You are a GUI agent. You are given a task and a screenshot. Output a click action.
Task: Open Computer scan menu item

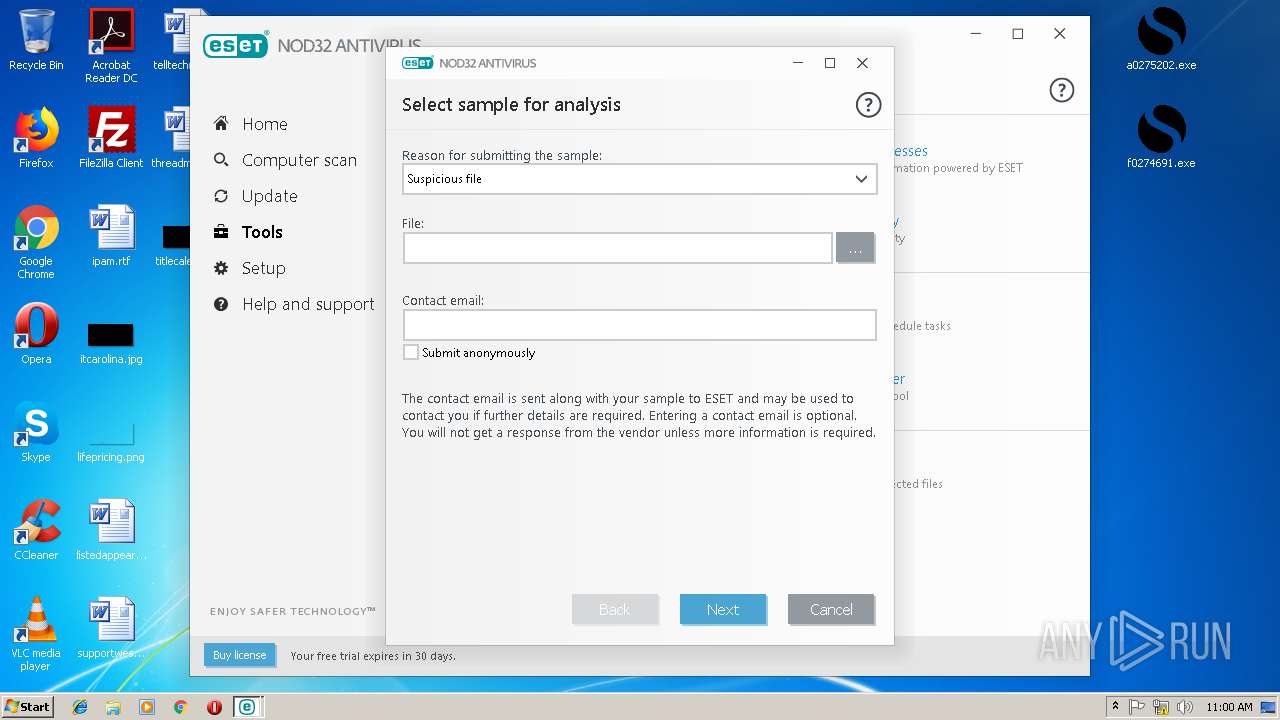[299, 160]
